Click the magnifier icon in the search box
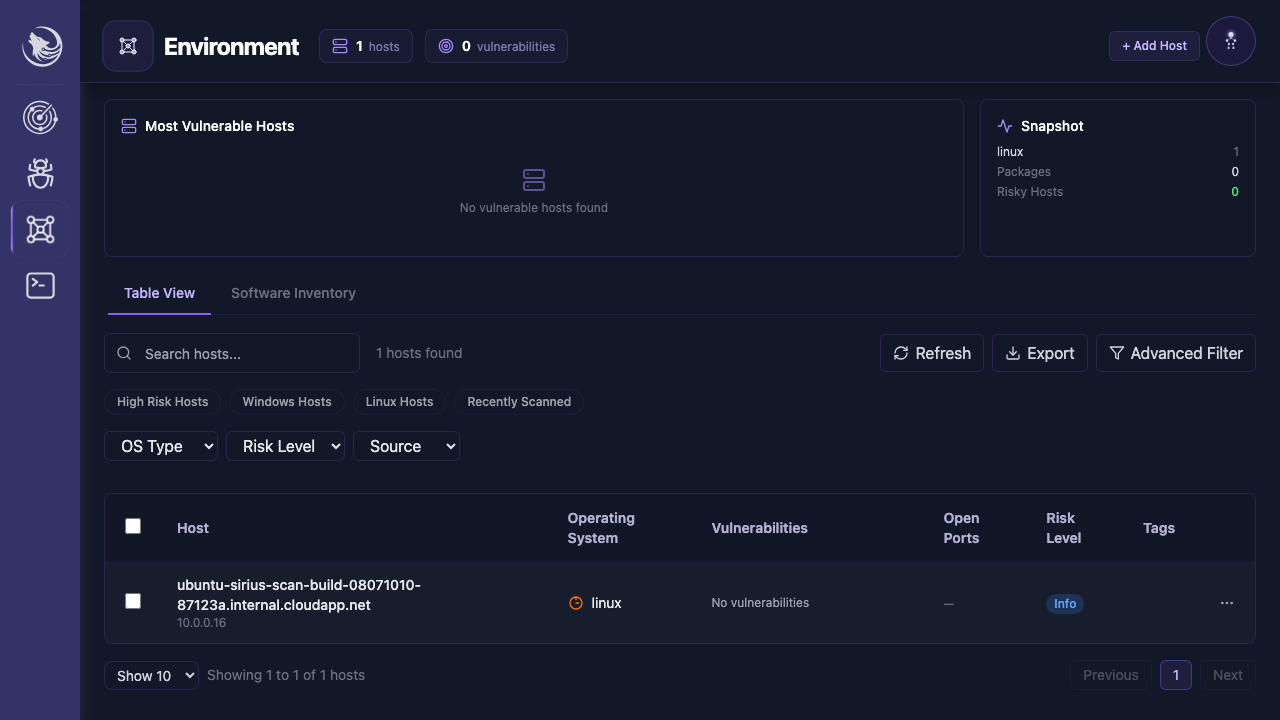This screenshot has width=1280, height=720. pyautogui.click(x=125, y=353)
